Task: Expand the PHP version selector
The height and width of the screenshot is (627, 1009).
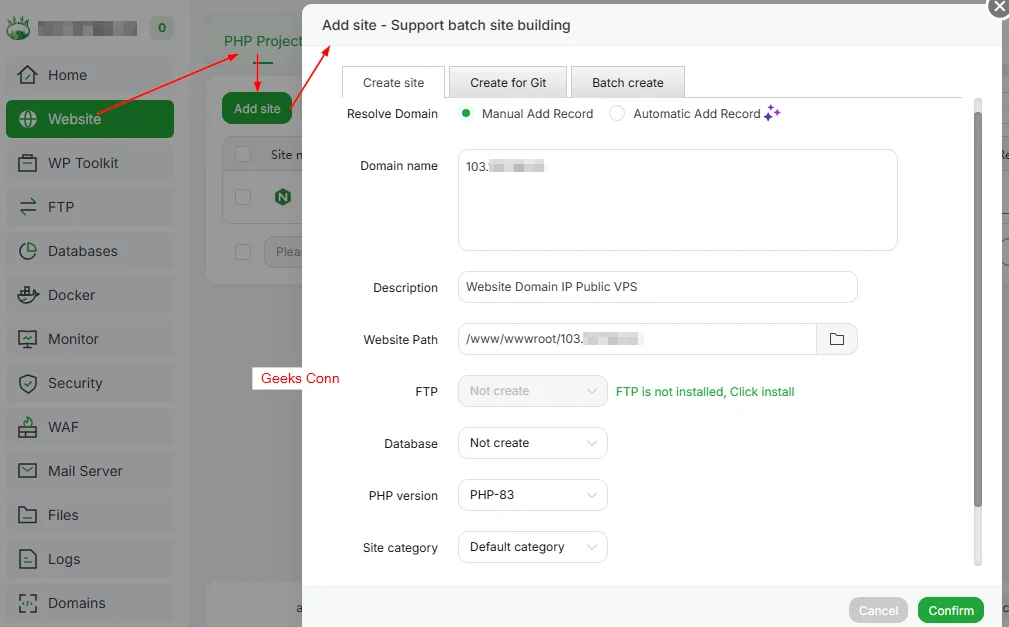Action: pyautogui.click(x=532, y=495)
